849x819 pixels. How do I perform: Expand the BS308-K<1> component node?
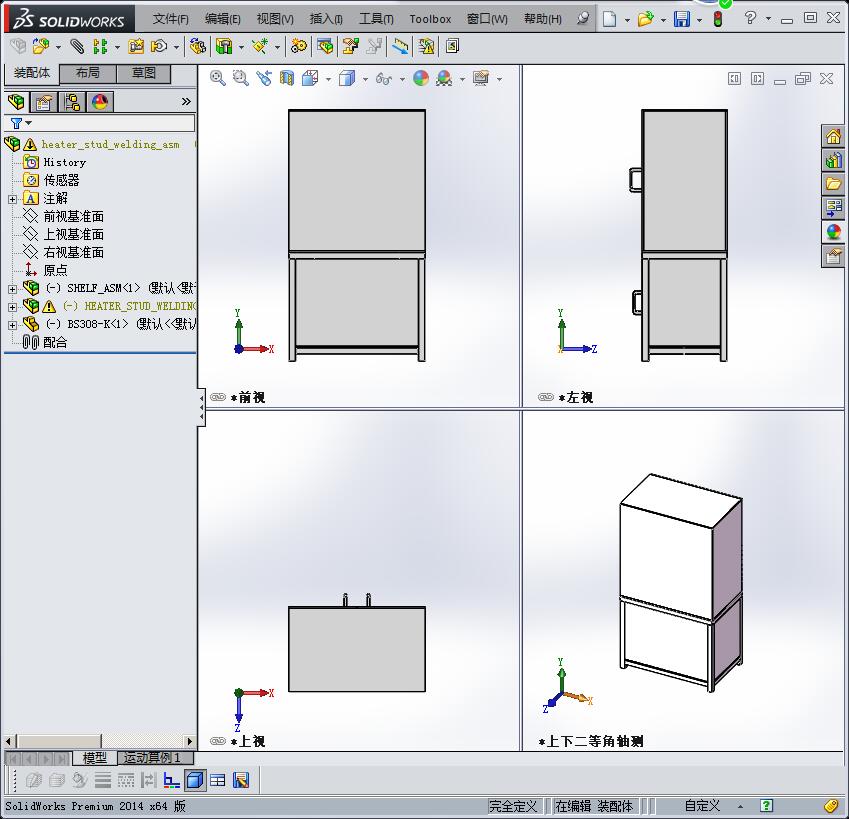(x=12, y=325)
